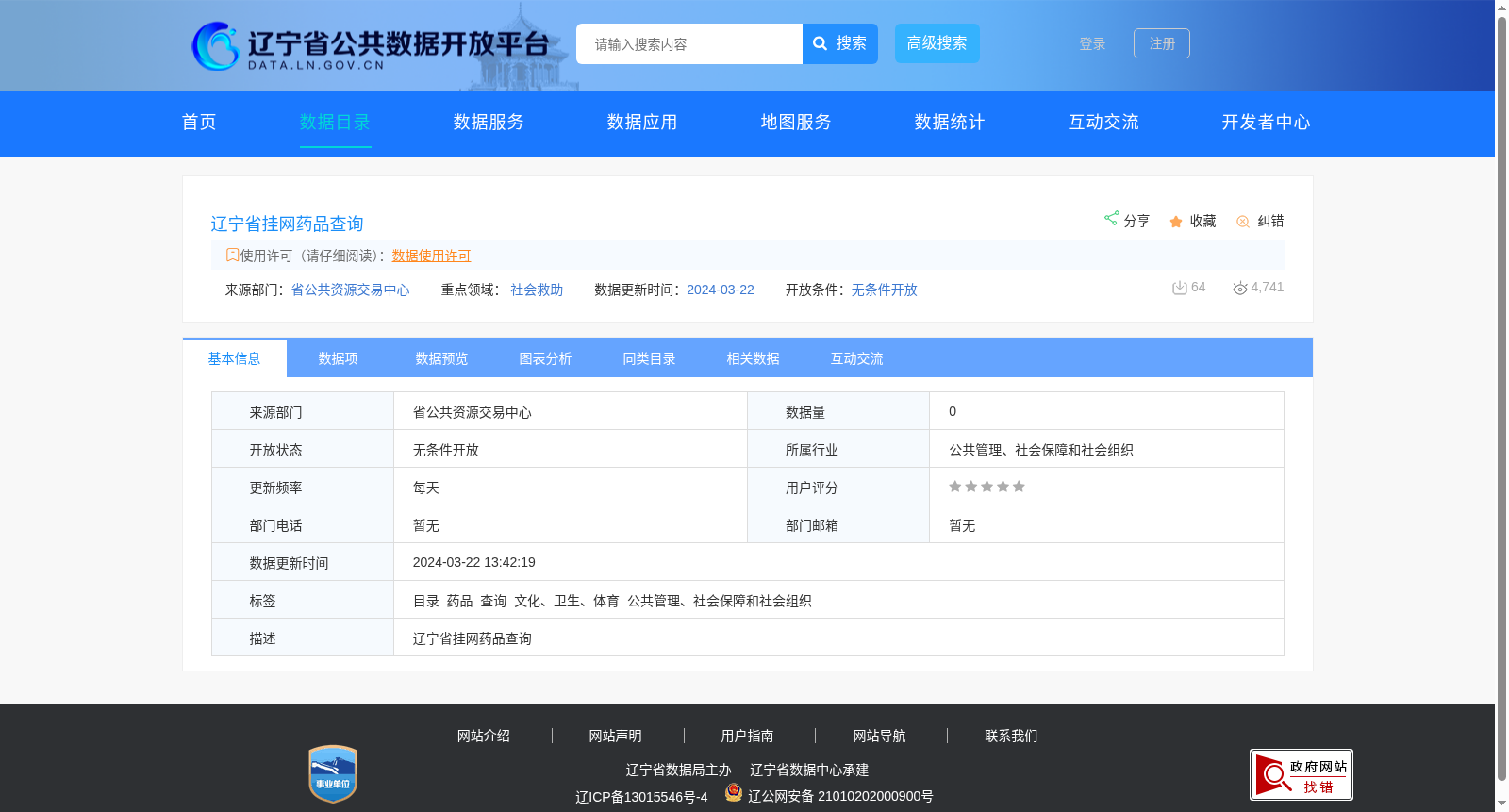The width and height of the screenshot is (1509, 812).
Task: Click the 注册 register button
Action: click(x=1162, y=43)
